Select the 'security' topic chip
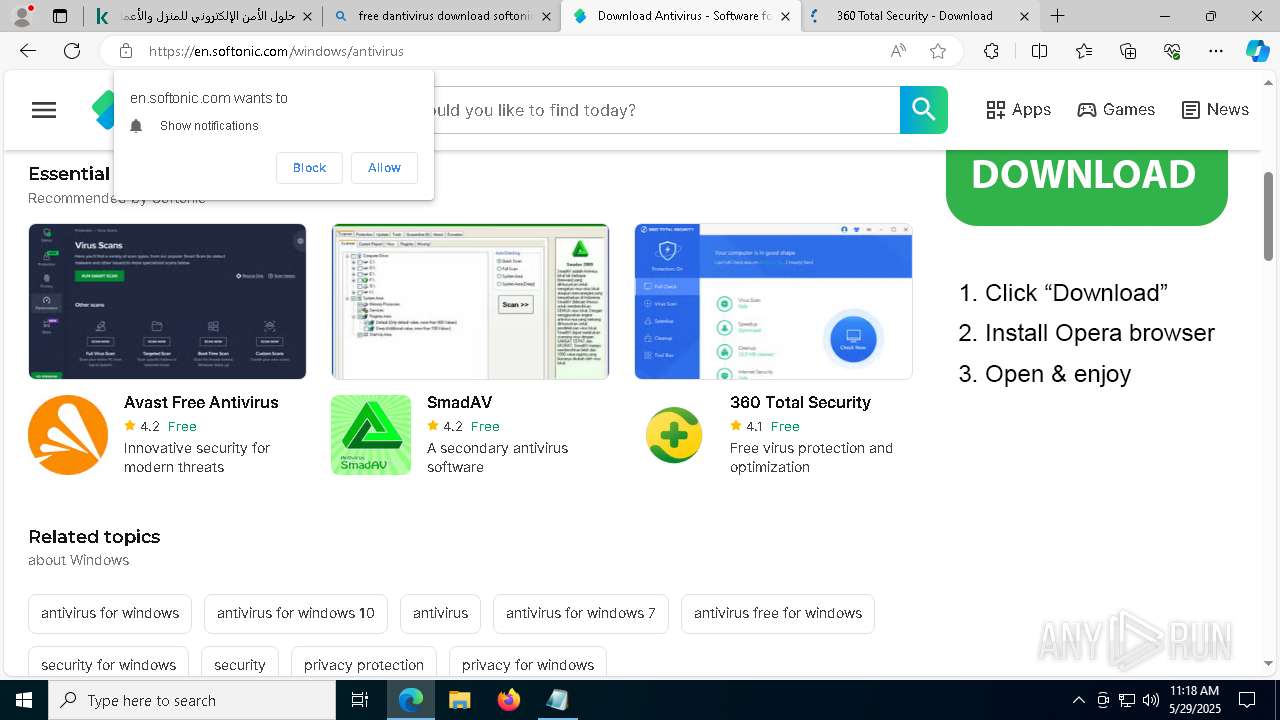The image size is (1280, 720). coord(240,662)
